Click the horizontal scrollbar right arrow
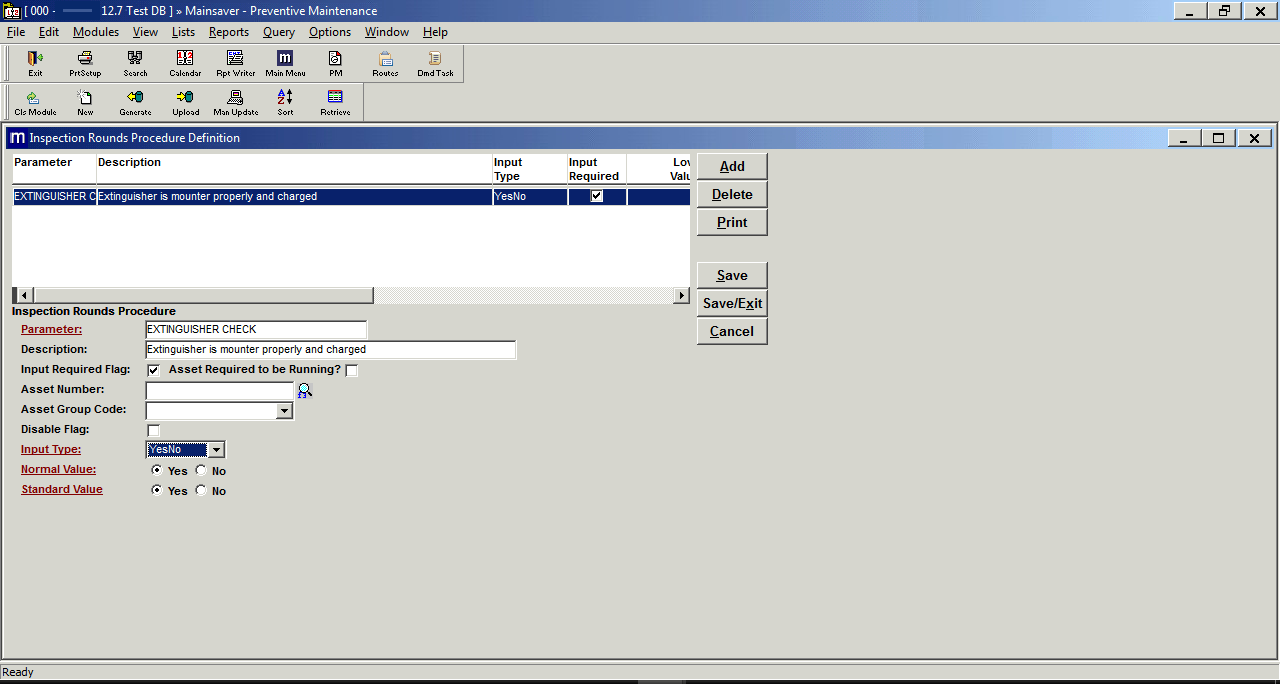1280x684 pixels. (681, 295)
